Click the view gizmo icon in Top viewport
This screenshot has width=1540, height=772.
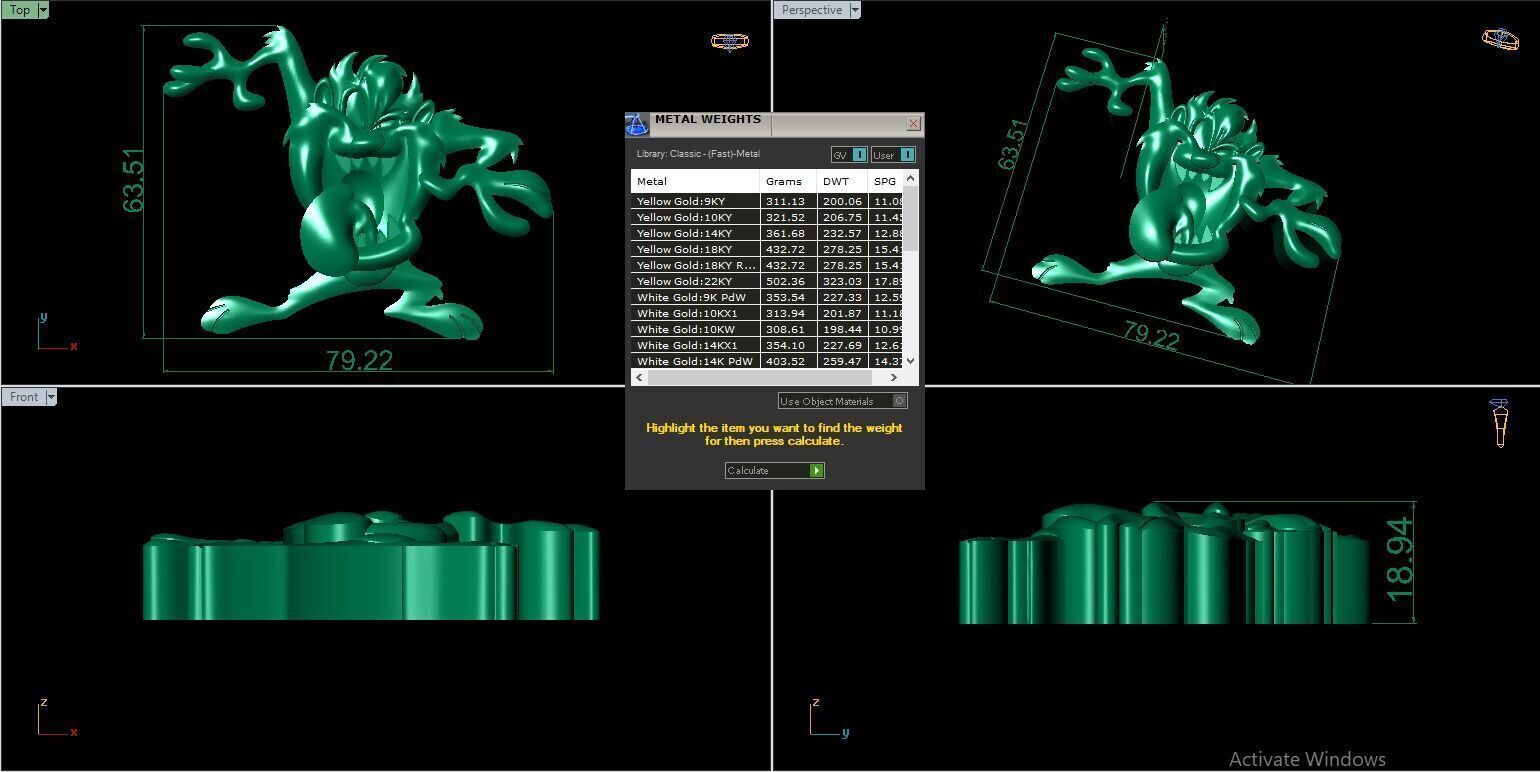[x=730, y=41]
